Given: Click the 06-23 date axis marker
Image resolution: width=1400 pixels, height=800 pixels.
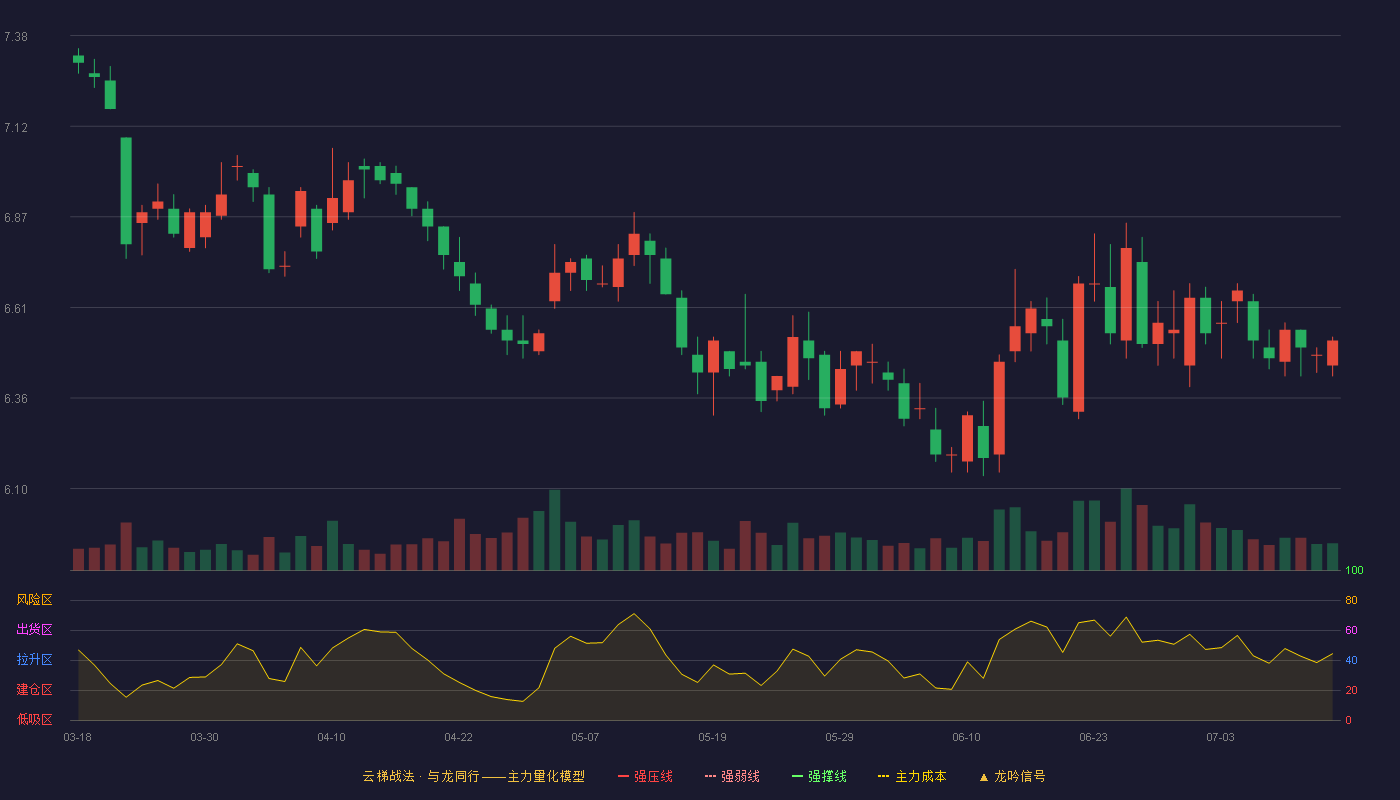Looking at the screenshot, I should click(x=1093, y=737).
